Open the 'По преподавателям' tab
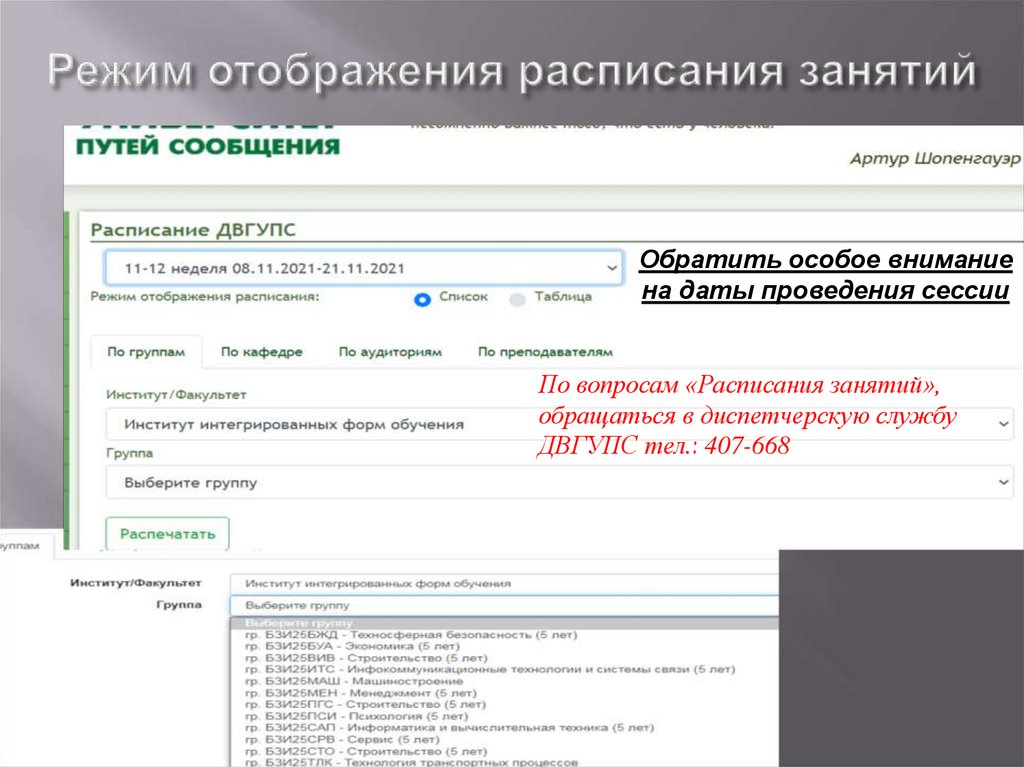This screenshot has height=767, width=1024. 548,352
